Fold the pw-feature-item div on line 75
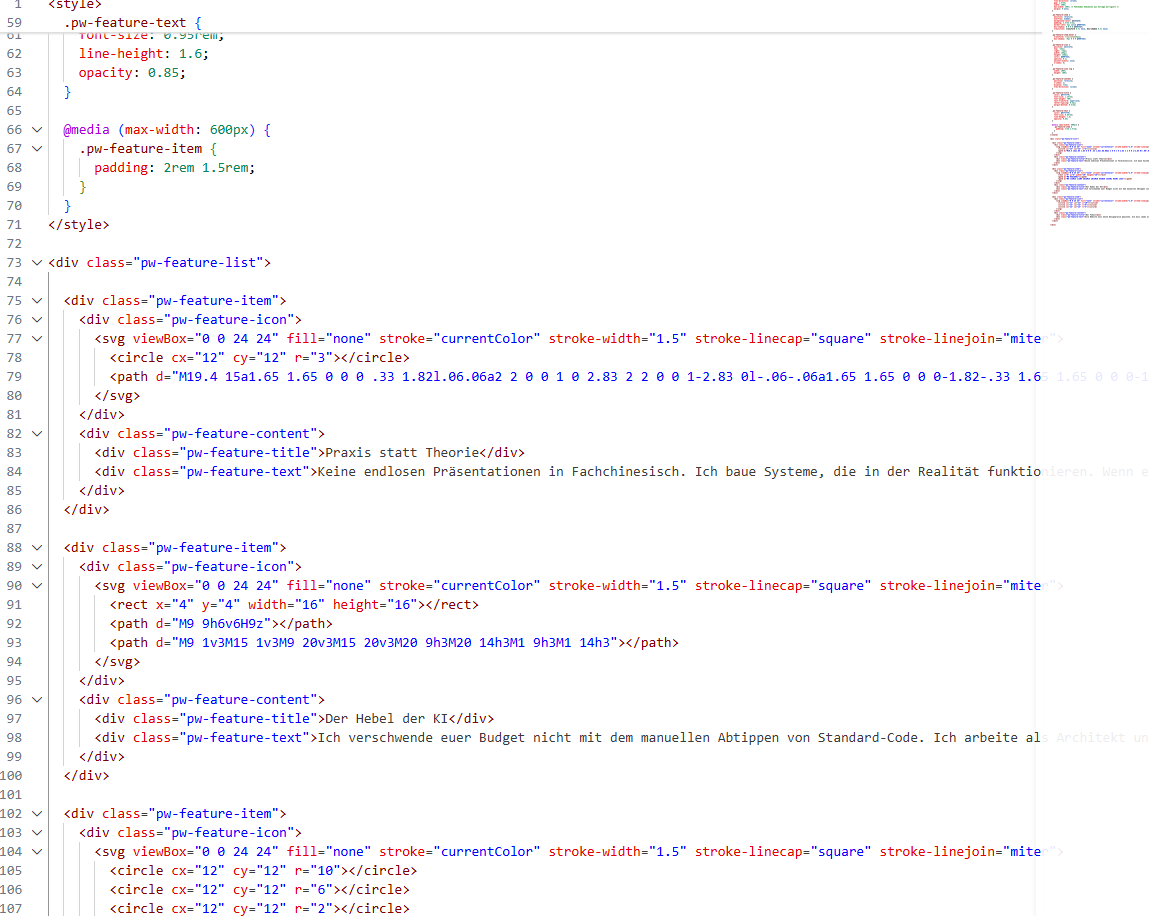Viewport: 1149px width, 916px height. 37,300
